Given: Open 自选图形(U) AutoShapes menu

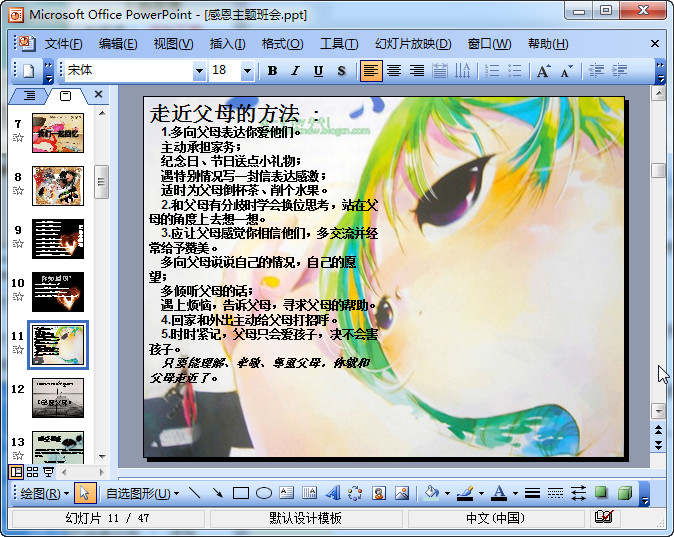Looking at the screenshot, I should click(142, 494).
